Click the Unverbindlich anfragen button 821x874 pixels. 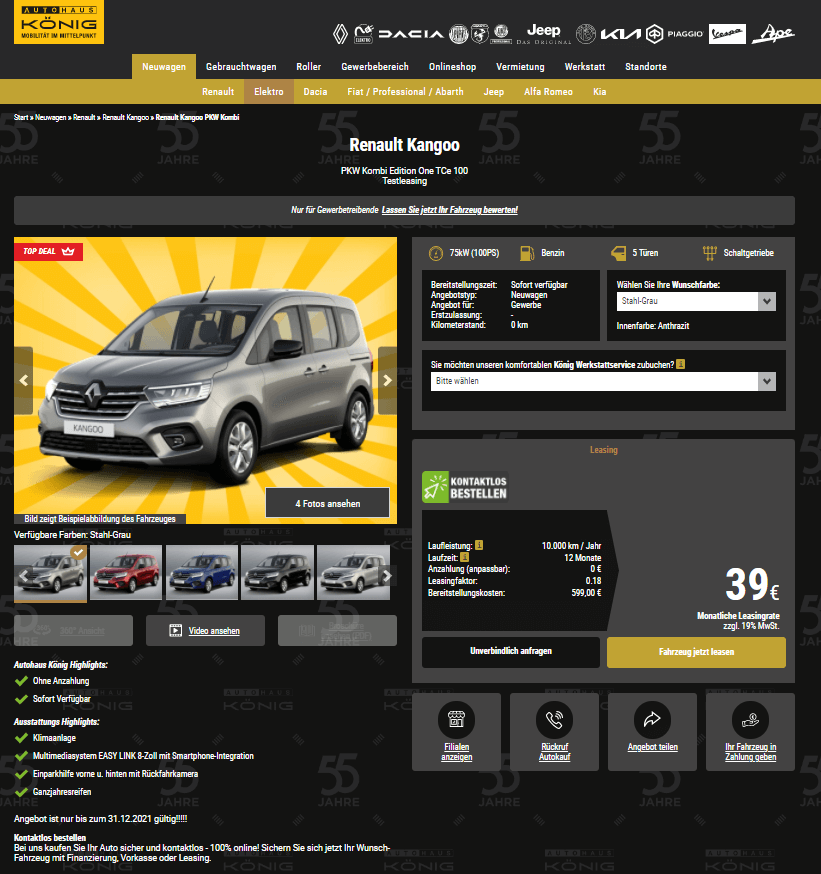point(511,652)
